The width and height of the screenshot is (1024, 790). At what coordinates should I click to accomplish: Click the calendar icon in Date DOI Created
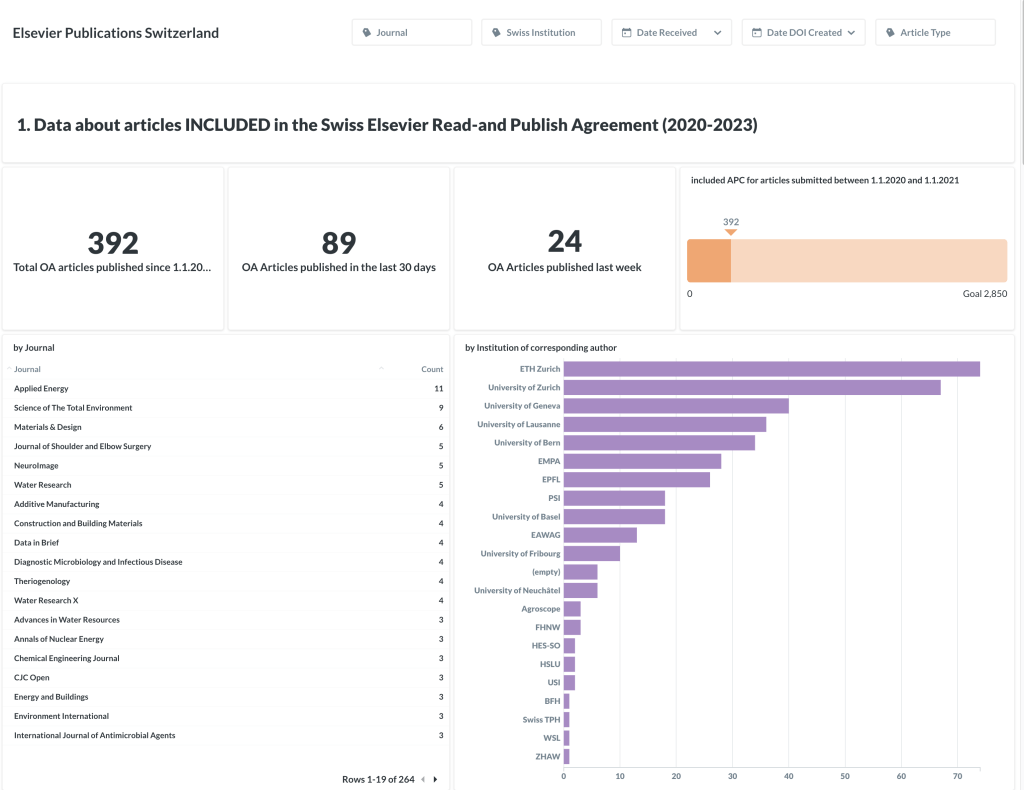(x=757, y=33)
